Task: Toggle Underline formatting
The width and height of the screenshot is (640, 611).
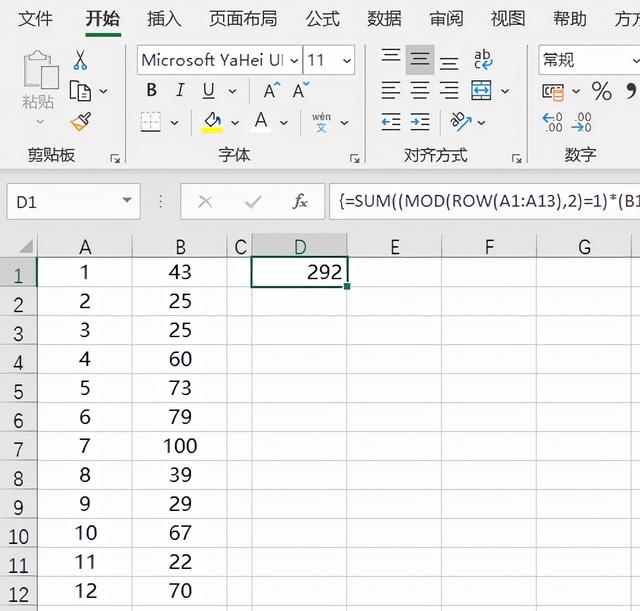Action: pyautogui.click(x=209, y=91)
